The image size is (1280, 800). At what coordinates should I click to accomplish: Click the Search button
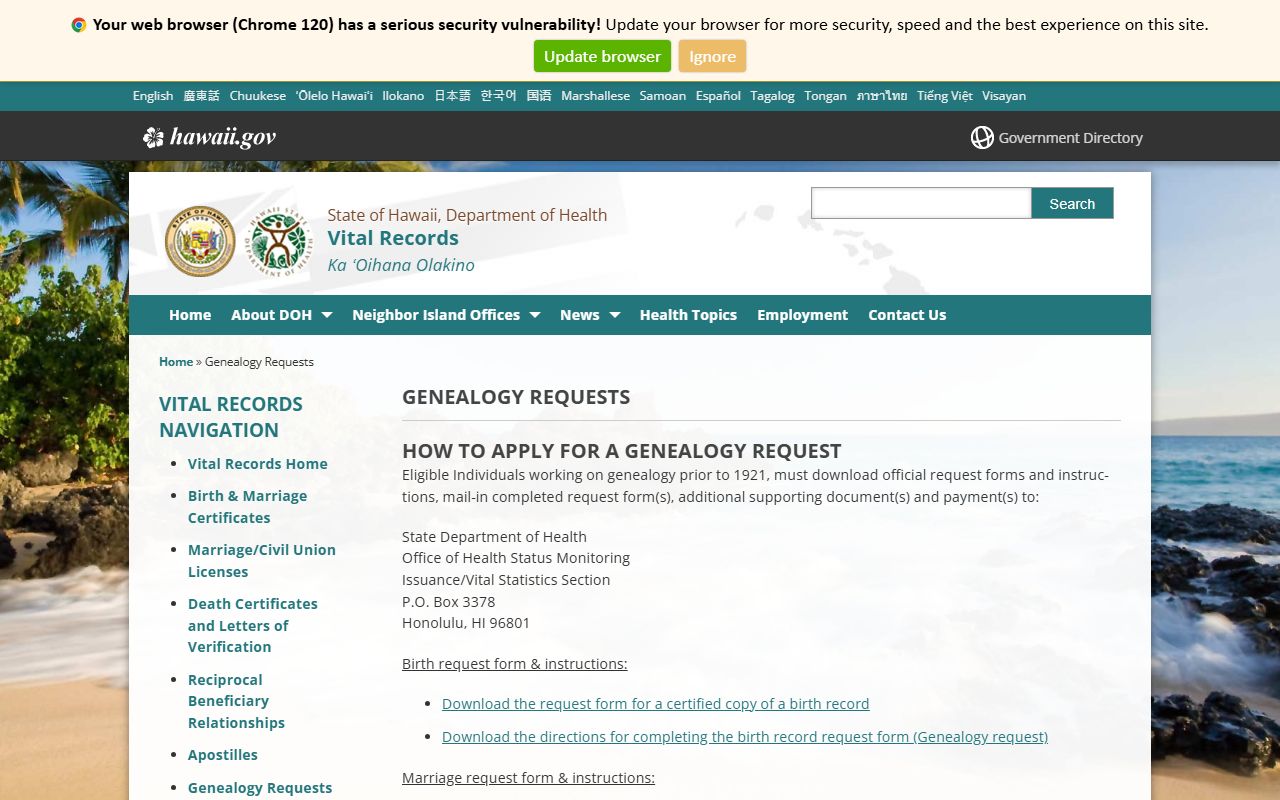pyautogui.click(x=1072, y=203)
